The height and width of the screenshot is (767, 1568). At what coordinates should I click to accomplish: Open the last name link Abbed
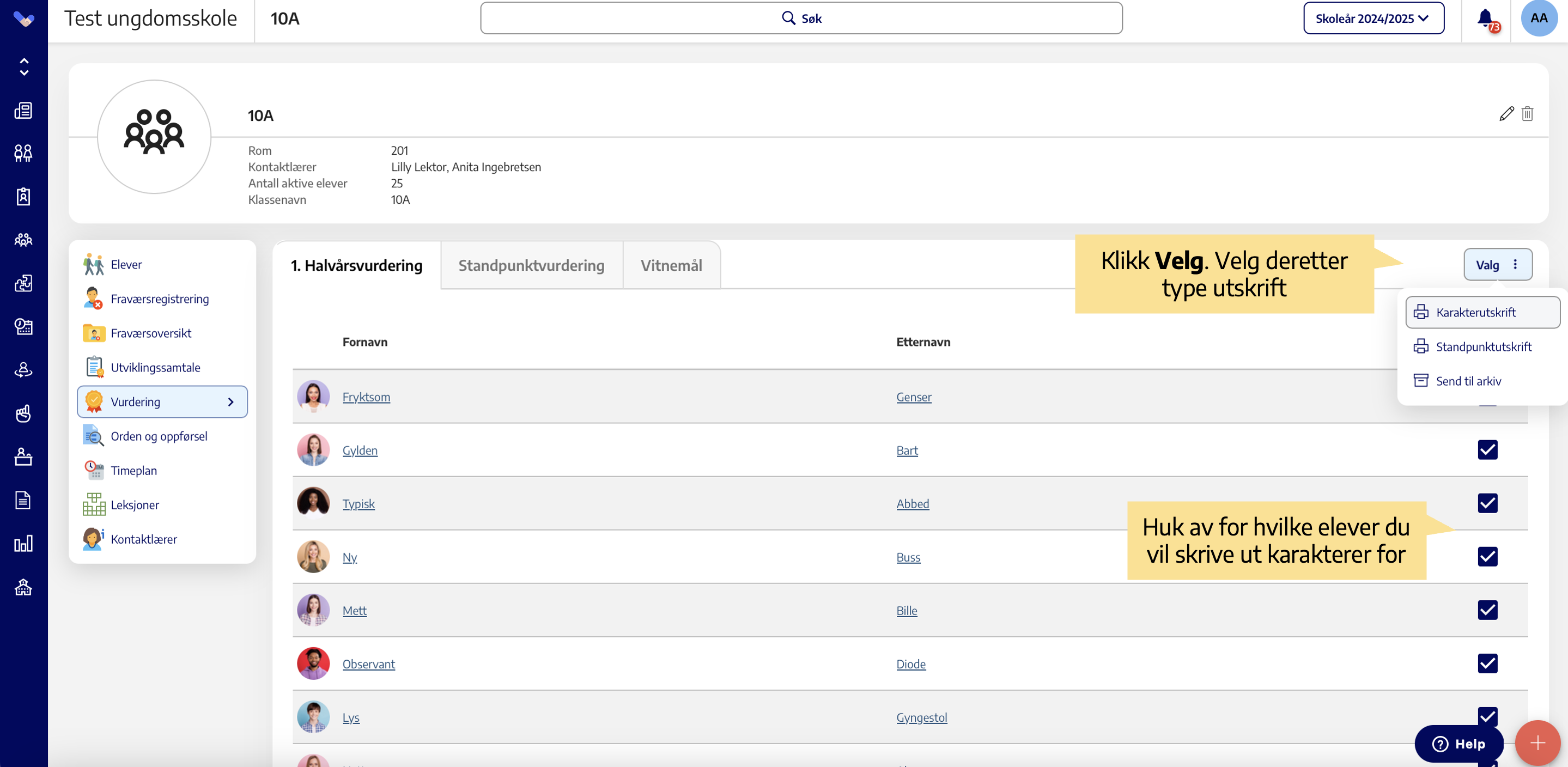point(913,504)
